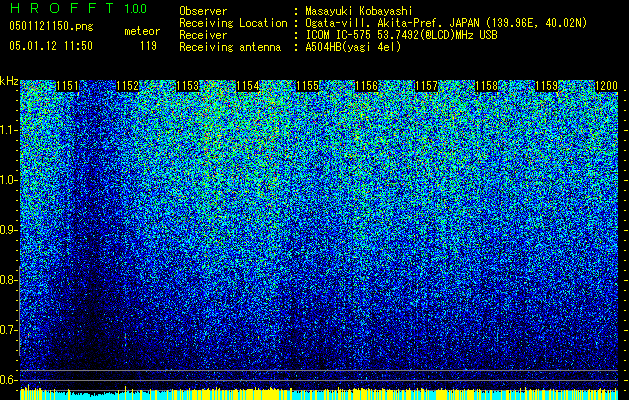Click the 1159 time marker

tap(547, 86)
